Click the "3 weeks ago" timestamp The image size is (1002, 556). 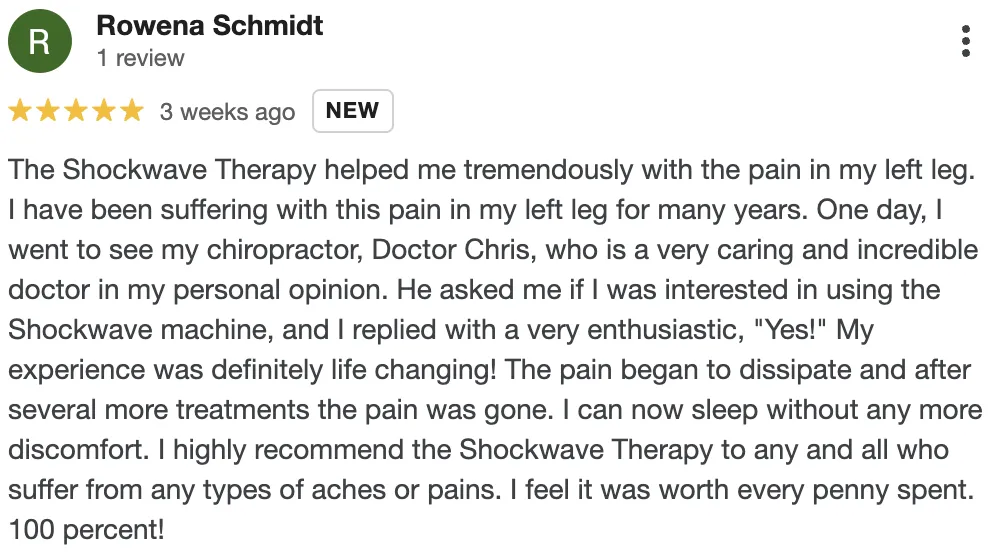tap(227, 112)
